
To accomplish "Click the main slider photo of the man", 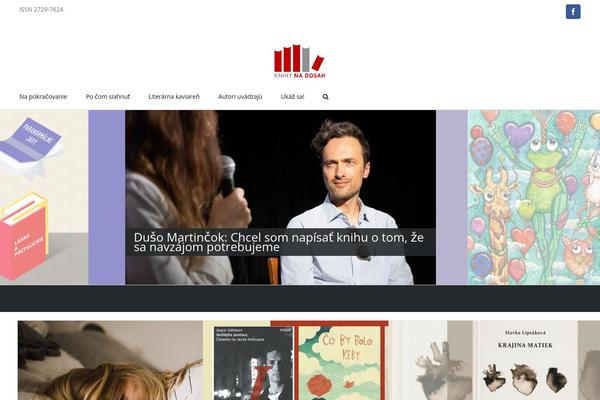I will pyautogui.click(x=280, y=197).
